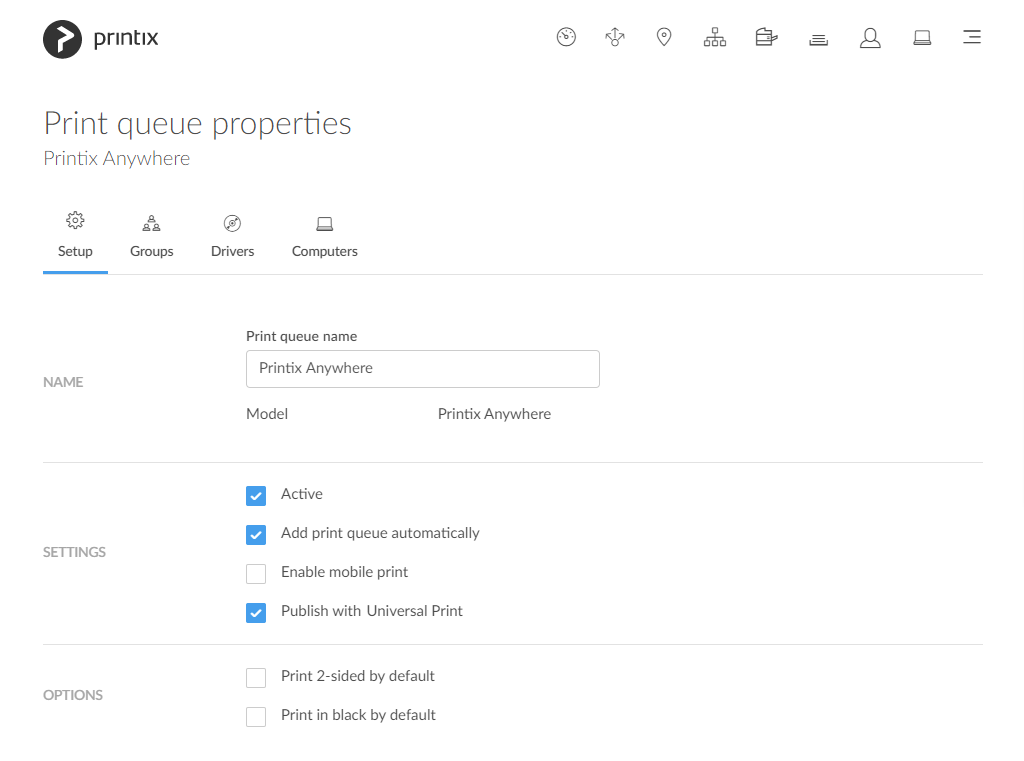The image size is (1024, 761).
Task: Click the printix wordmark text
Action: (x=126, y=39)
